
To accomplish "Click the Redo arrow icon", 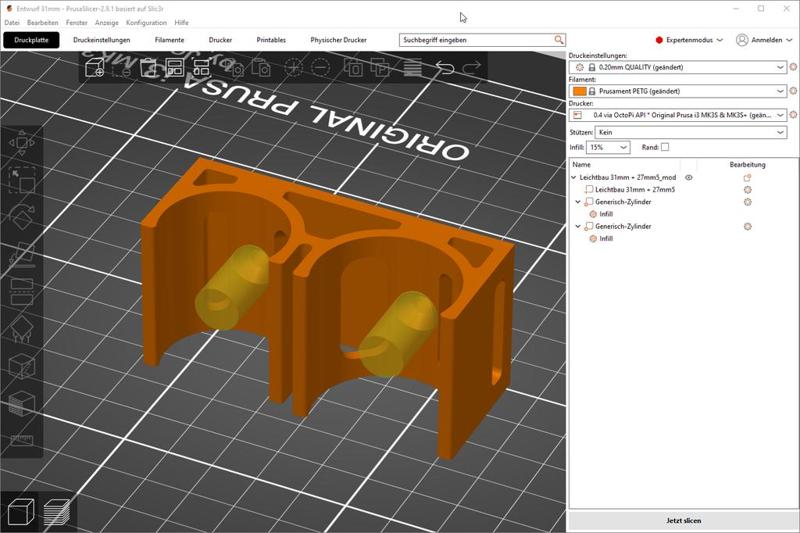I will pos(471,68).
